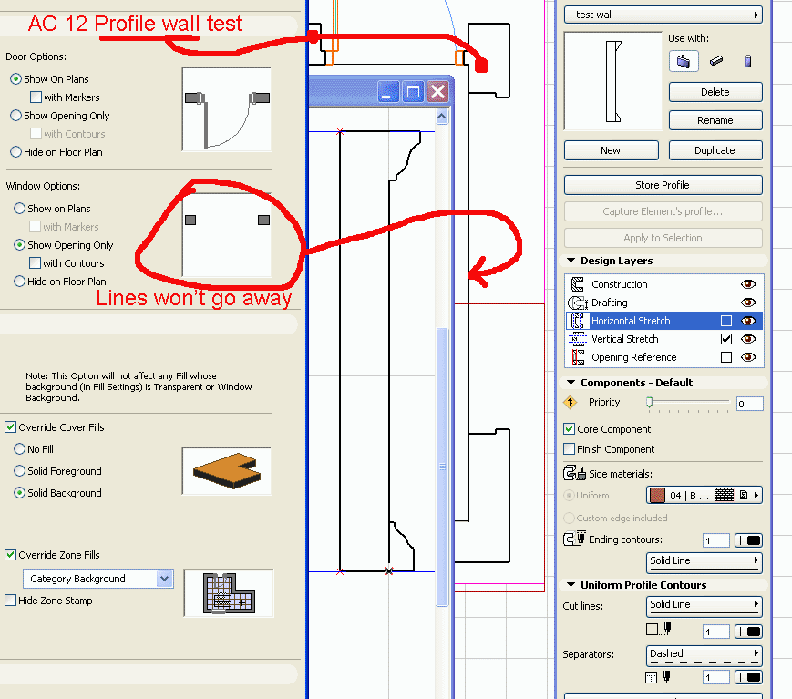The image size is (792, 699).
Task: Enable the Horizontal Stretch checkbox
Action: tap(726, 321)
